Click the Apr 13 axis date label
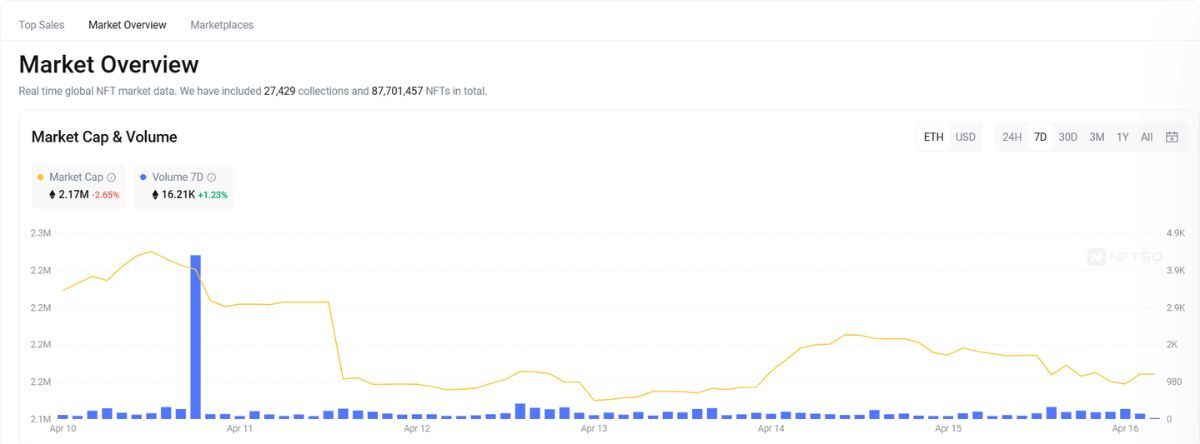Screen dimensions: 1200x444 coord(594,429)
